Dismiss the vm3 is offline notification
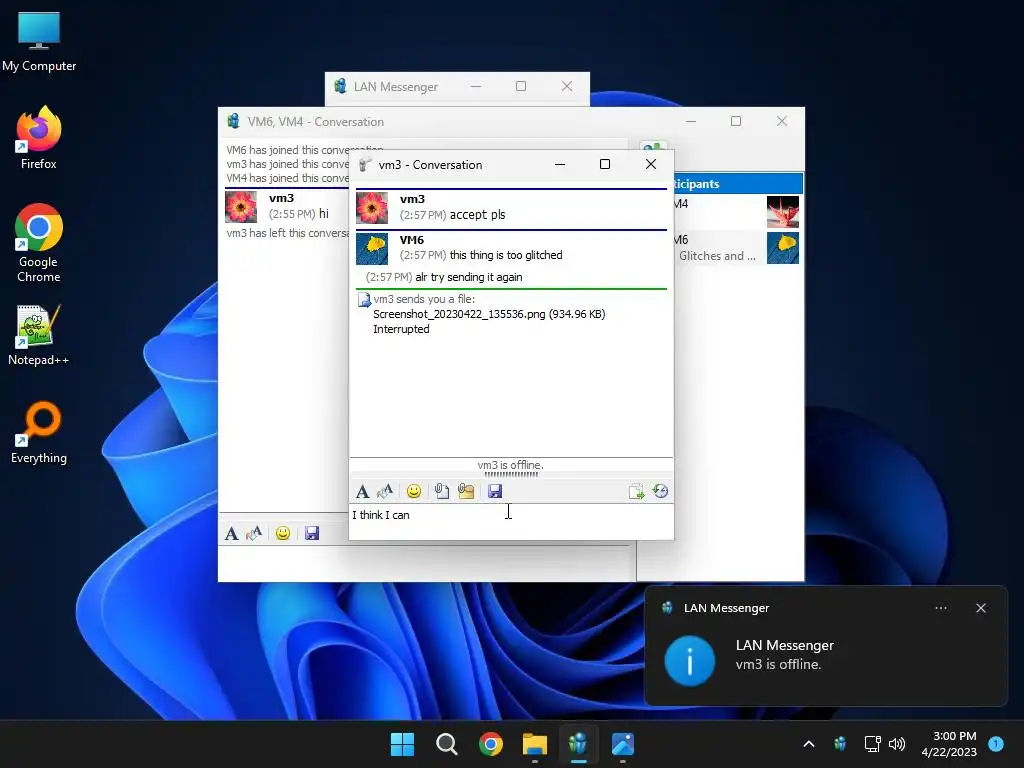1024x768 pixels. click(x=981, y=608)
